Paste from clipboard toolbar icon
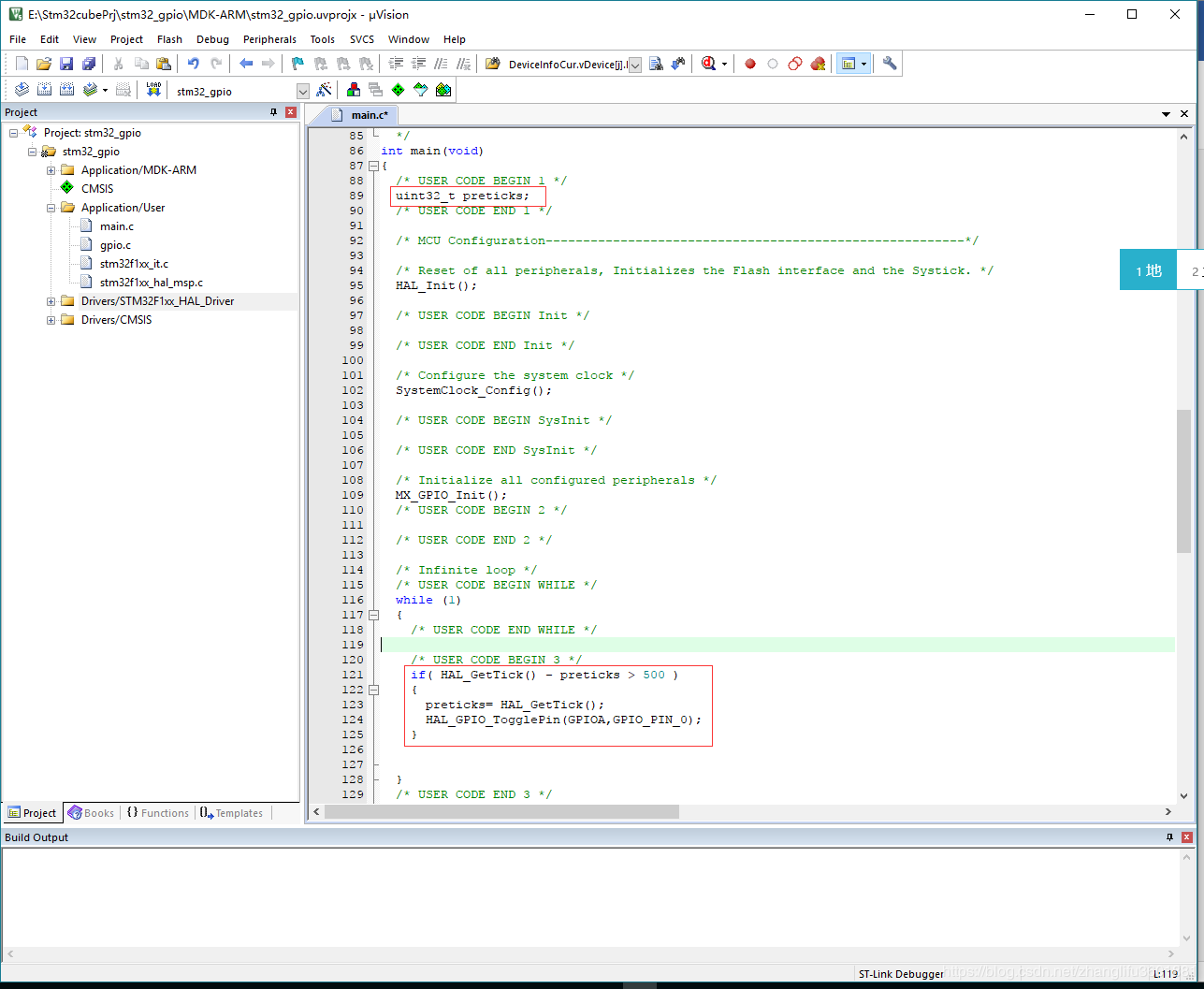The height and width of the screenshot is (989, 1204). tap(164, 64)
